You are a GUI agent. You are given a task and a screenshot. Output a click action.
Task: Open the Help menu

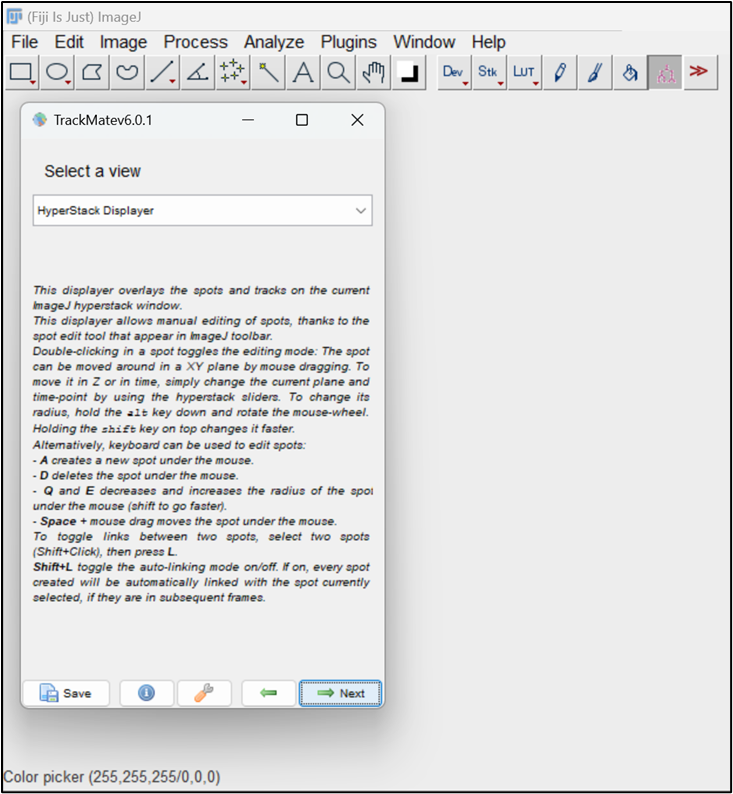[488, 42]
